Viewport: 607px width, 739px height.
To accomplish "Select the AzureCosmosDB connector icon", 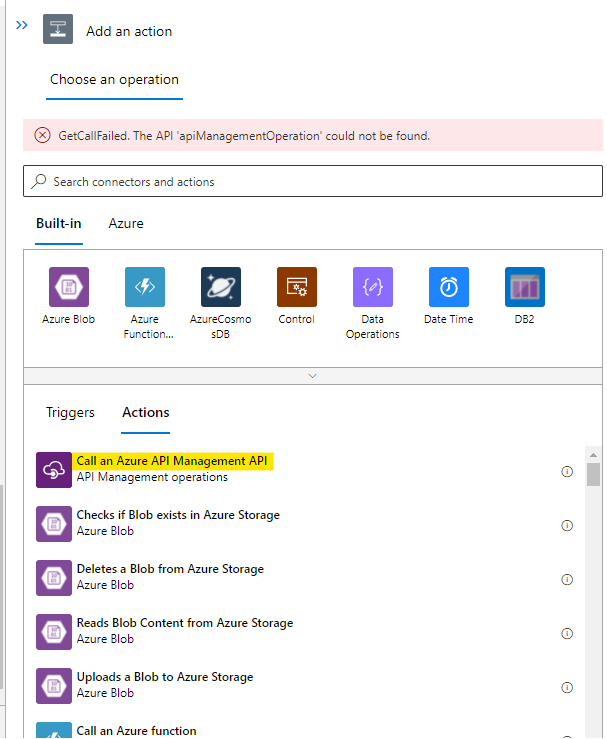I will point(221,287).
